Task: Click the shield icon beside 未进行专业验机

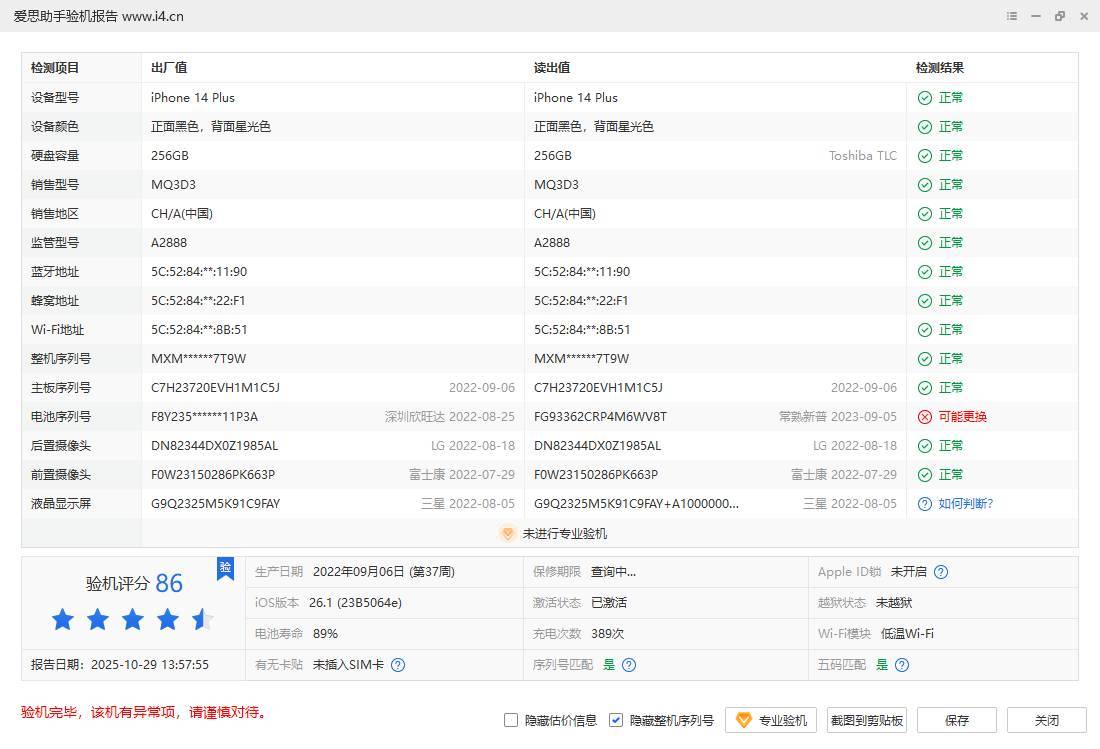Action: point(507,534)
